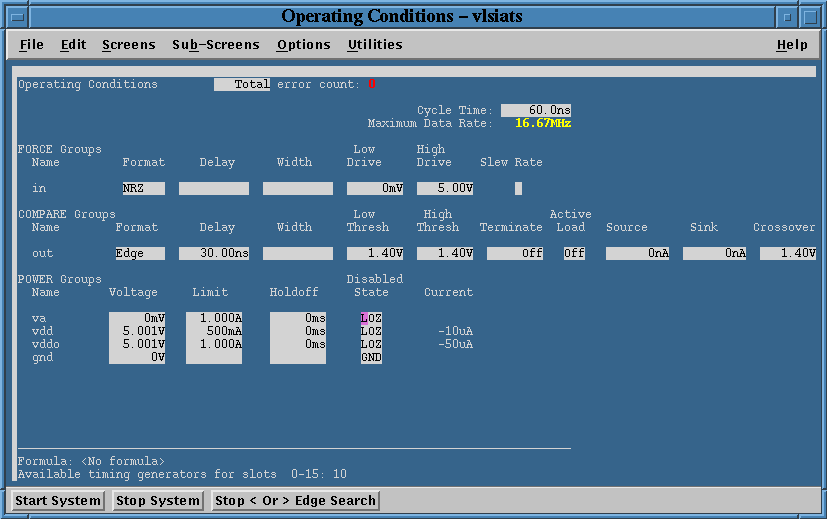827x519 pixels.
Task: Click the empty Delay field for in
Action: point(214,188)
